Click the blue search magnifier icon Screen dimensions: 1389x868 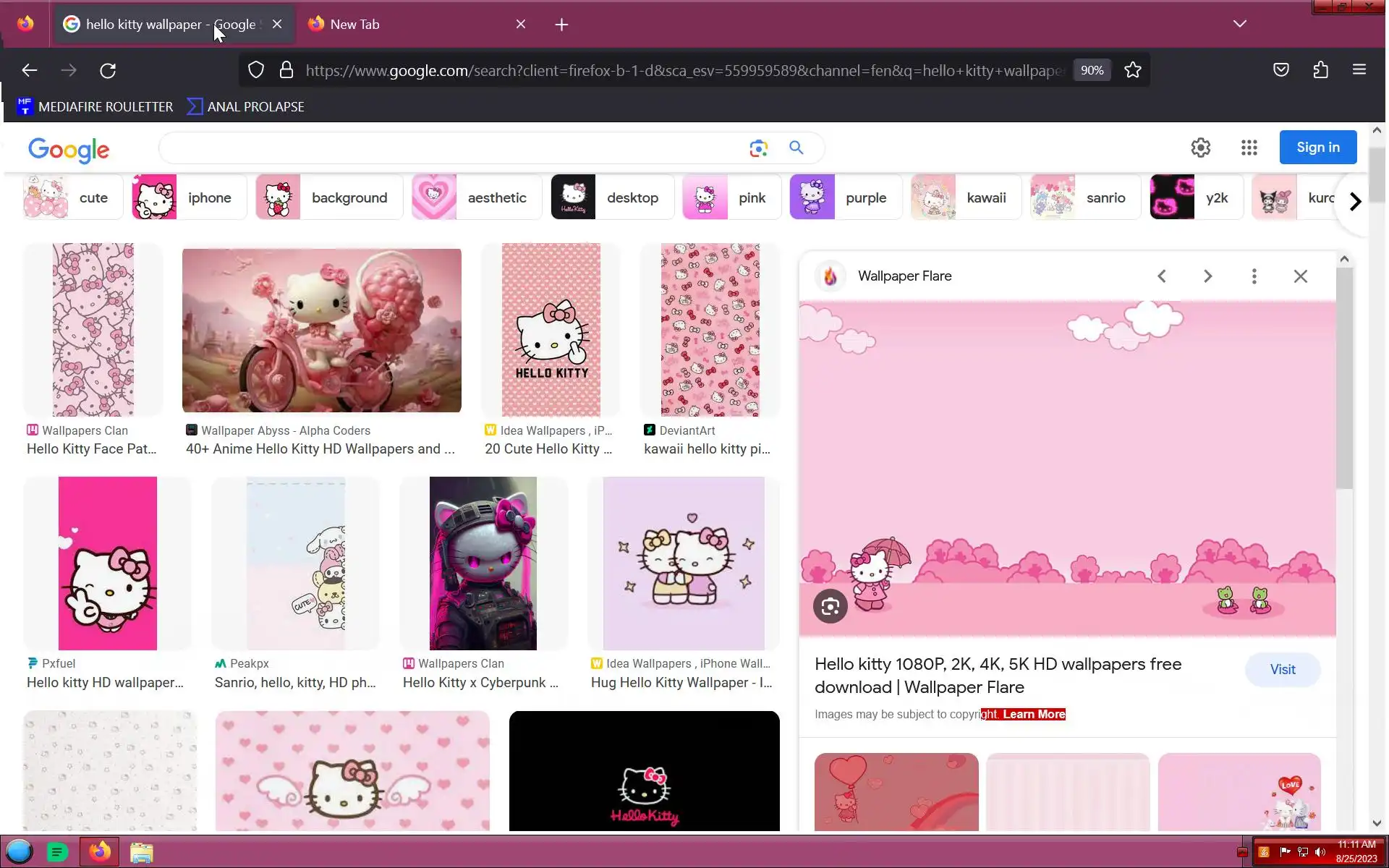click(x=796, y=148)
